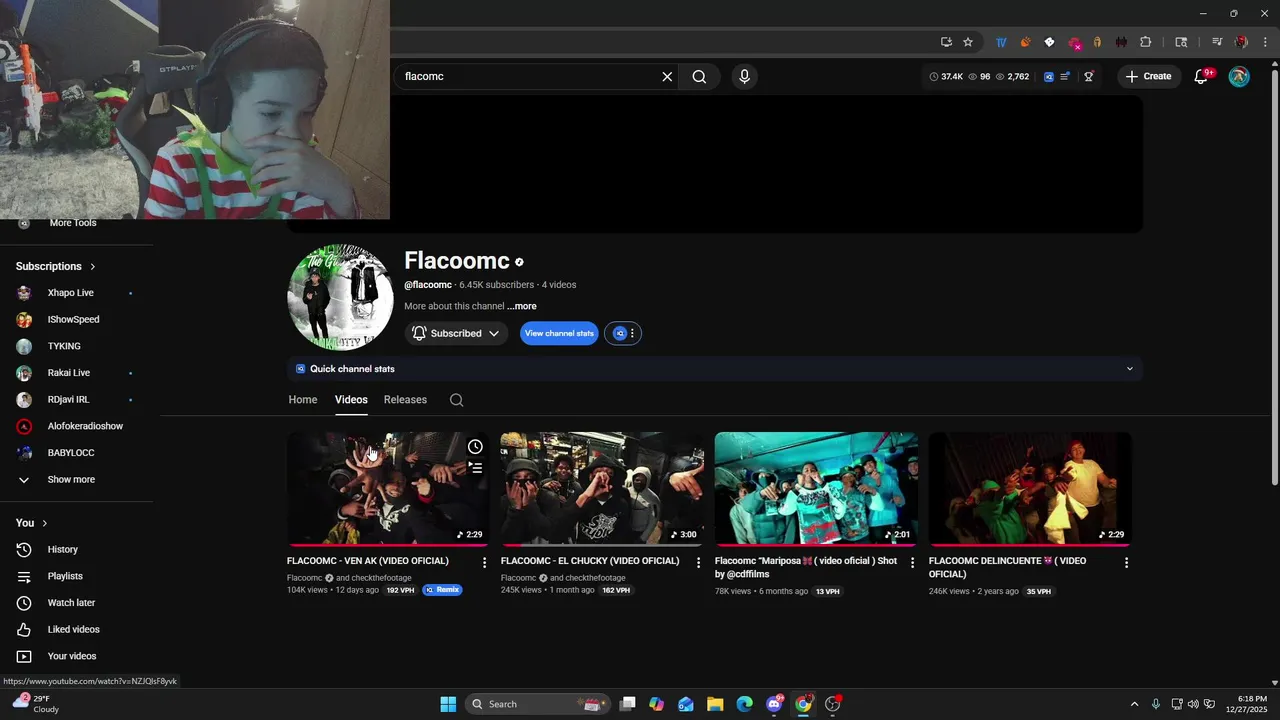Open YouTube notifications bell
Screen dimensions: 1280x720
[x=1202, y=76]
